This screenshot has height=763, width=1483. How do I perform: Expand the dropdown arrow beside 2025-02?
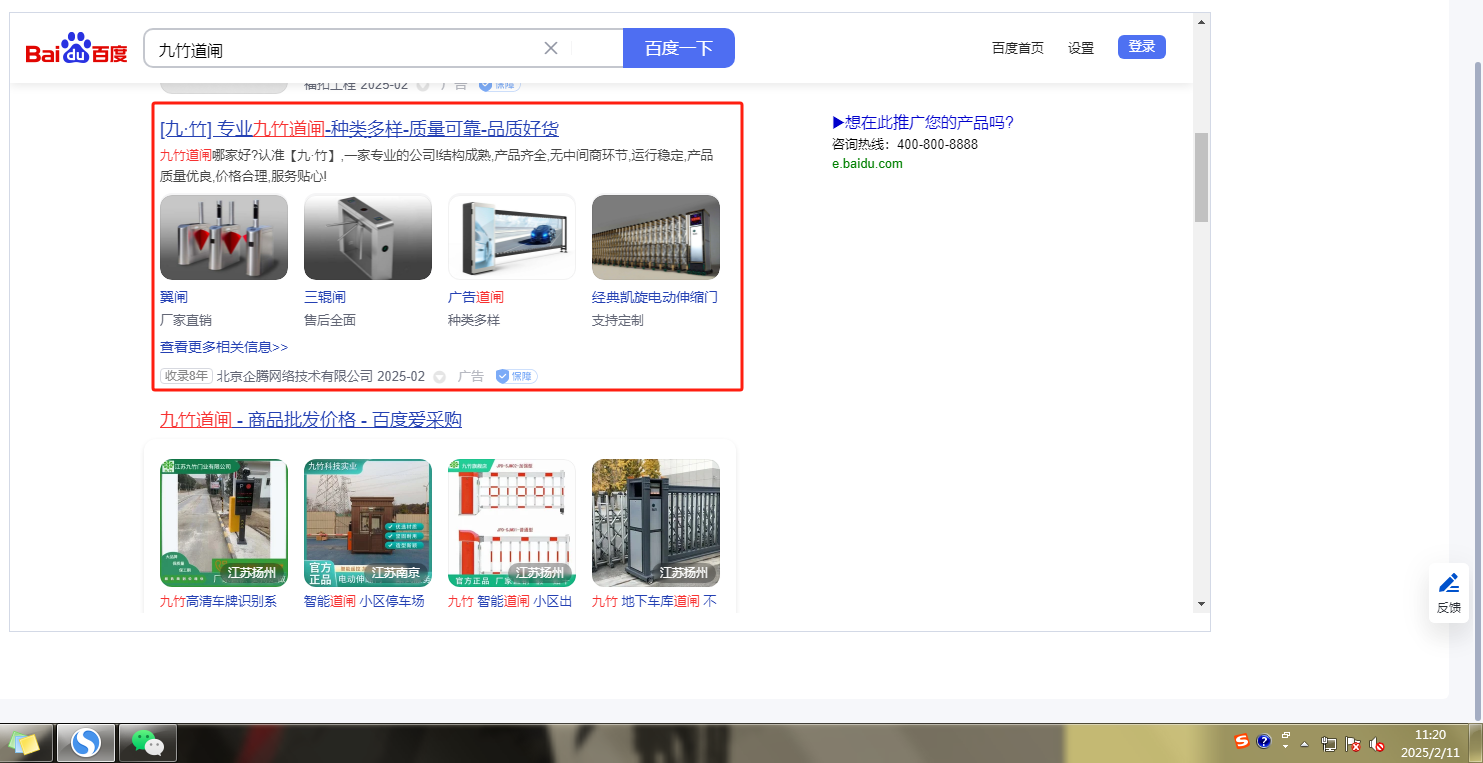tap(439, 377)
